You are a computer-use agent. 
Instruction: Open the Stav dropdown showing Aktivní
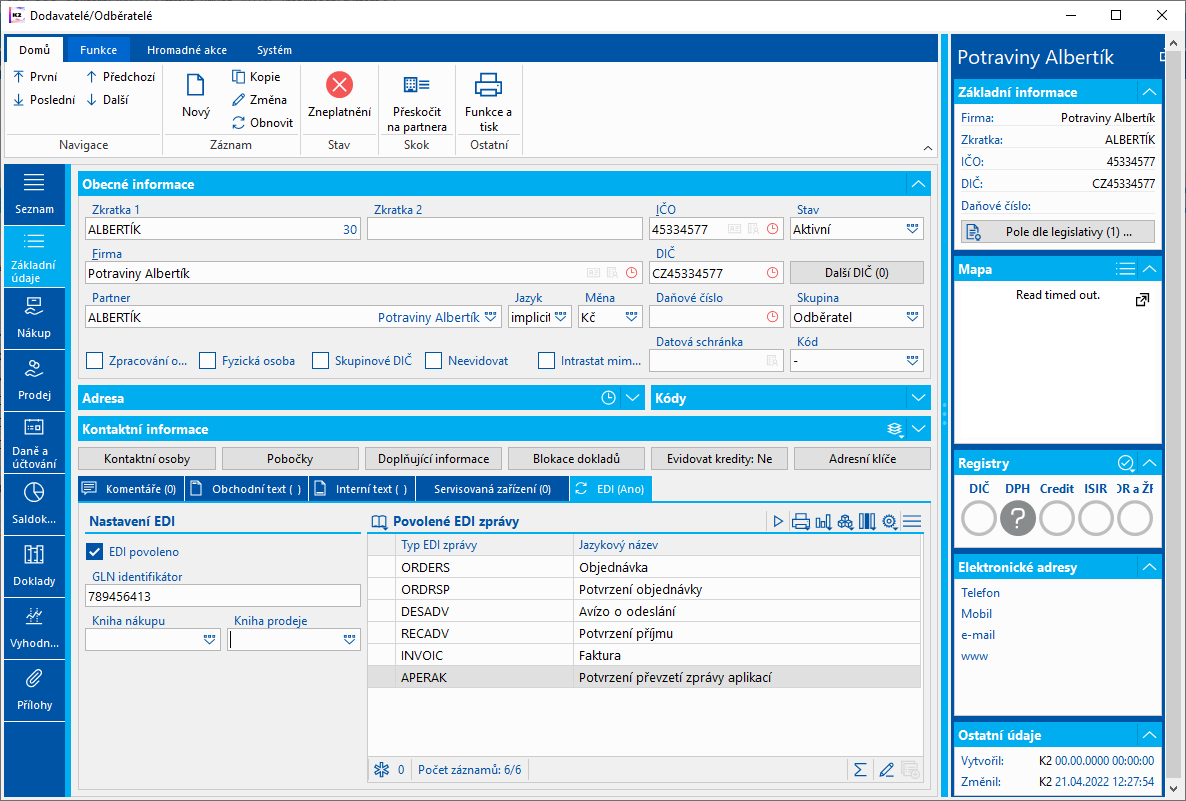[x=911, y=229]
